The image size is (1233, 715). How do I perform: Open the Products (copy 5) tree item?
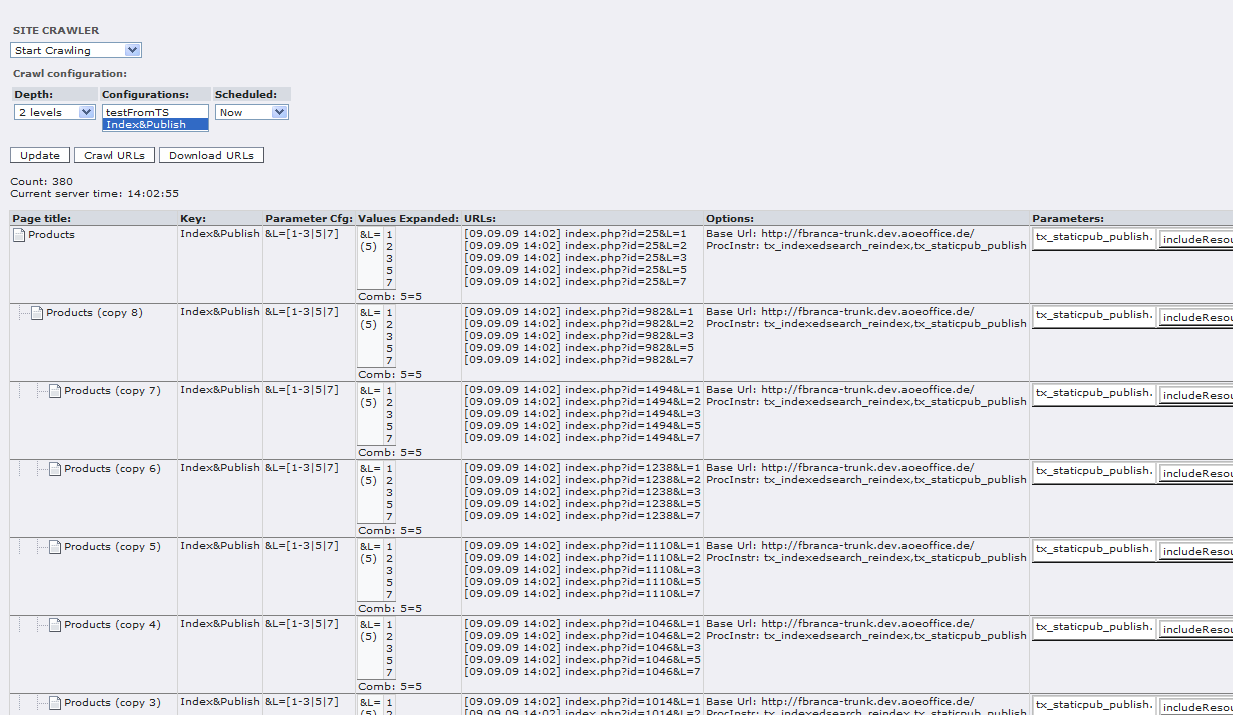click(112, 547)
